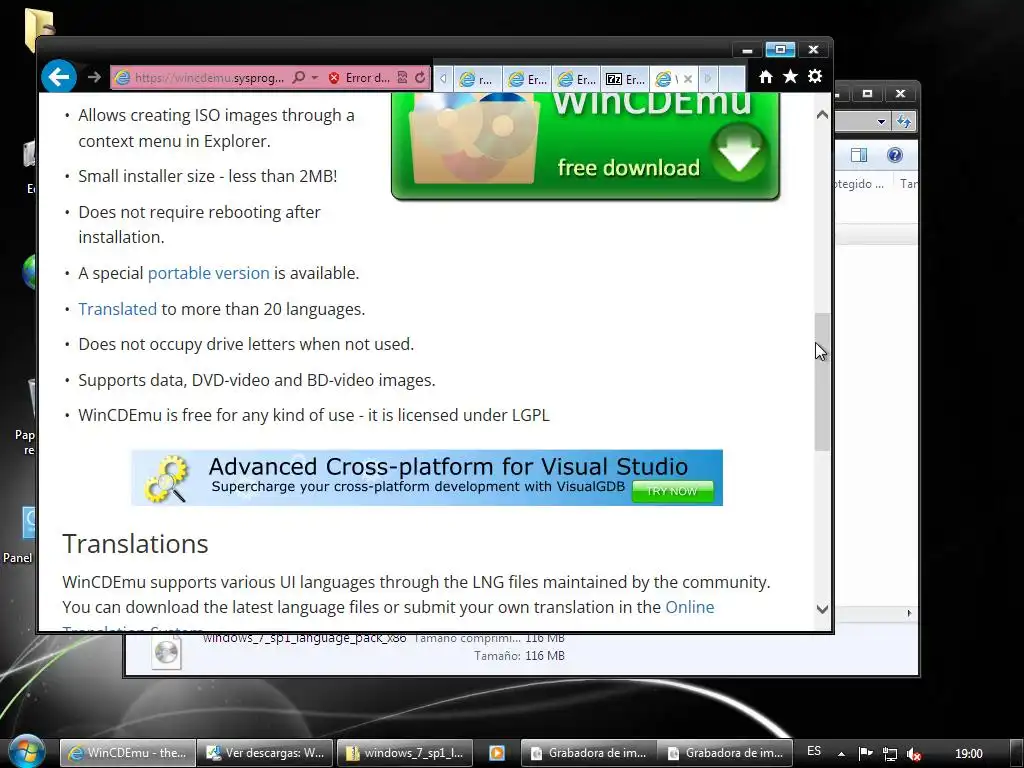Close the active WinCDEmu tab

pos(688,79)
